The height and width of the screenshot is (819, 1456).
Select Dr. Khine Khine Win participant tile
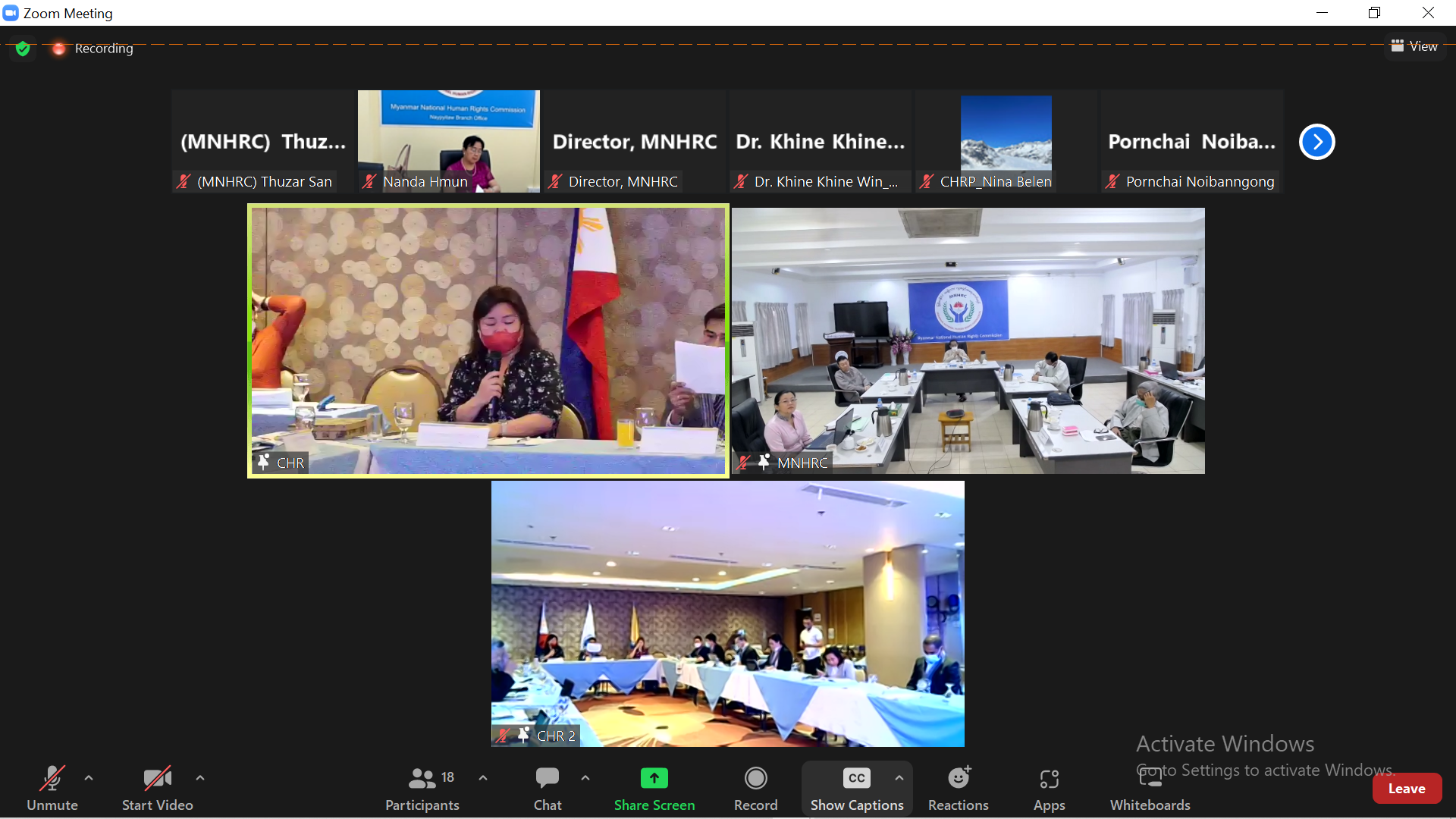821,141
